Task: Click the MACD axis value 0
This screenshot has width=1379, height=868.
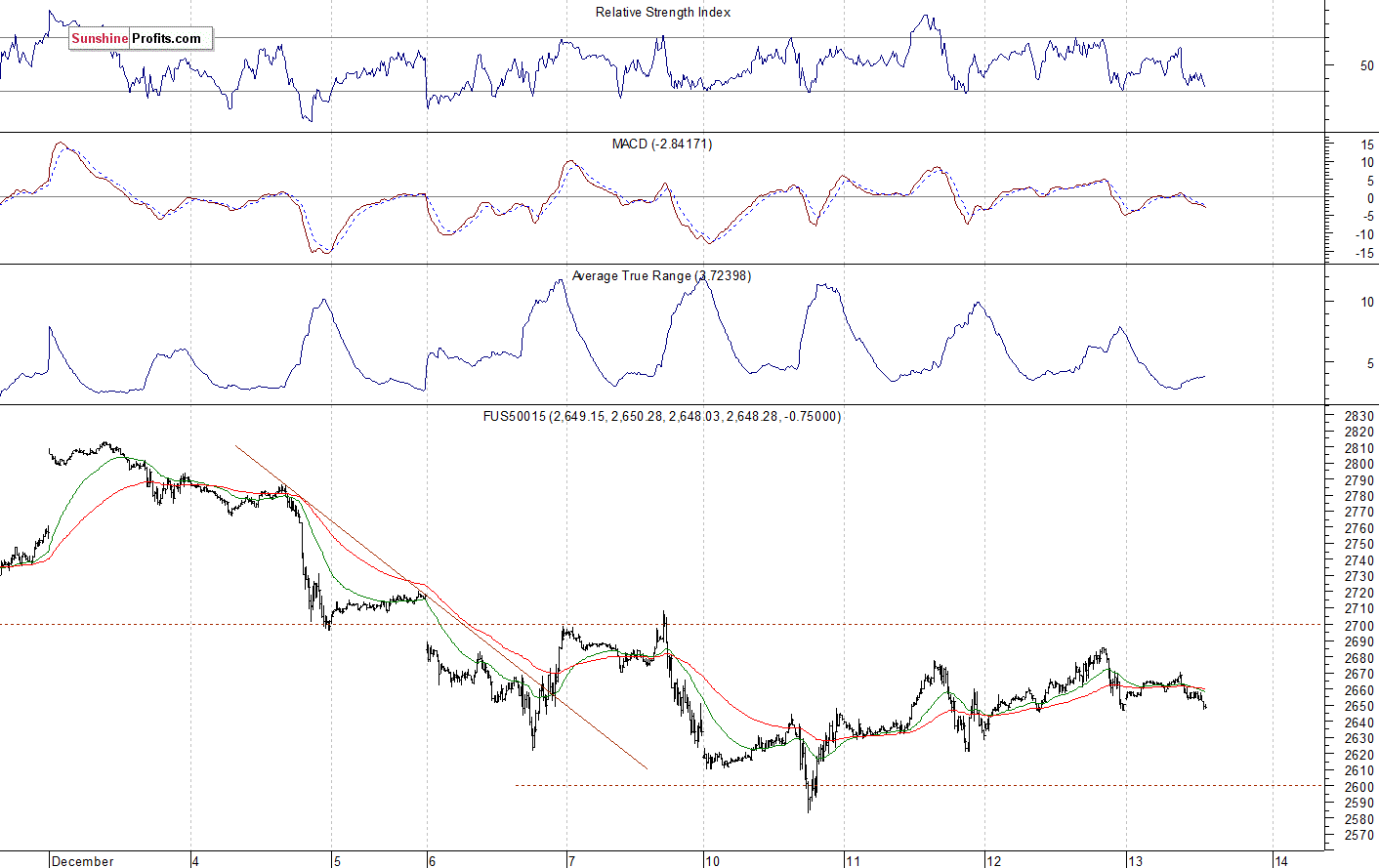Action: tap(1370, 199)
